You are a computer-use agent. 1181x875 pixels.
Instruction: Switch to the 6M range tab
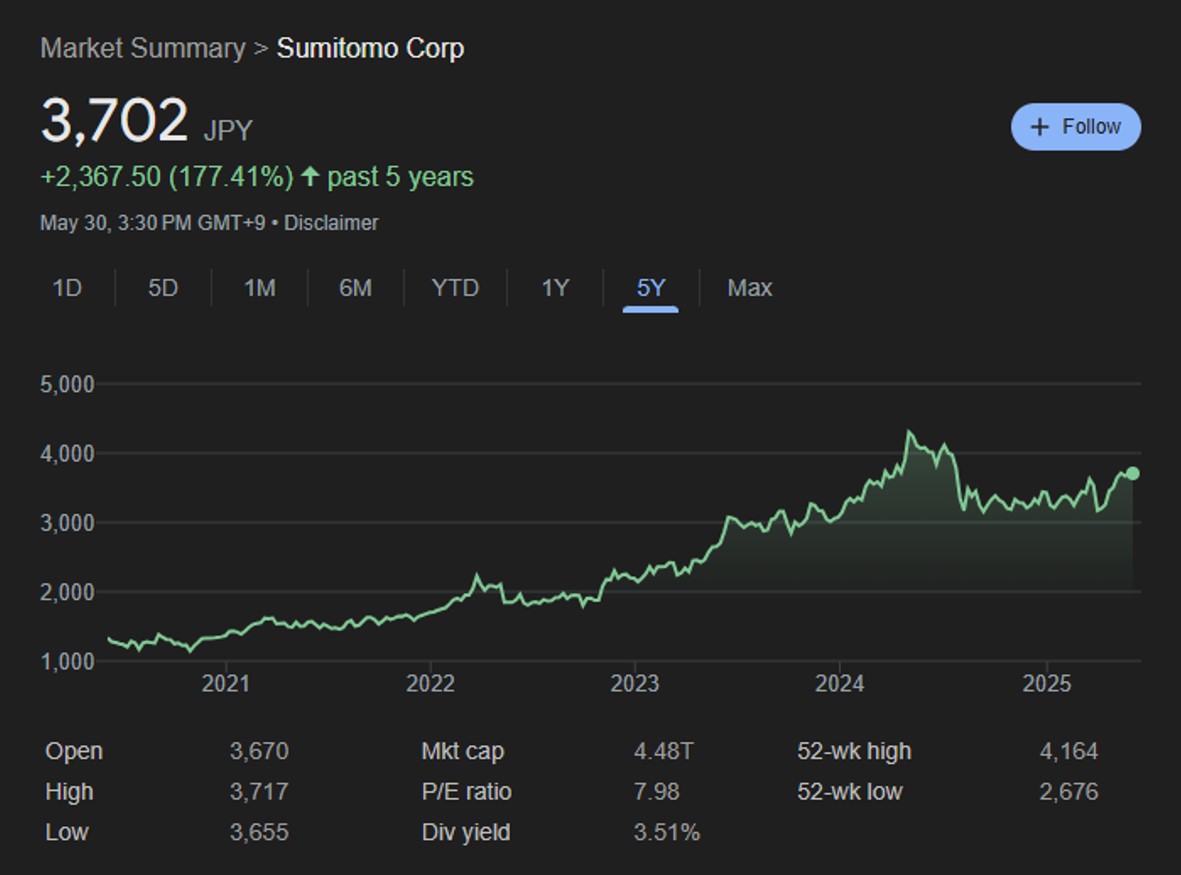pyautogui.click(x=356, y=288)
